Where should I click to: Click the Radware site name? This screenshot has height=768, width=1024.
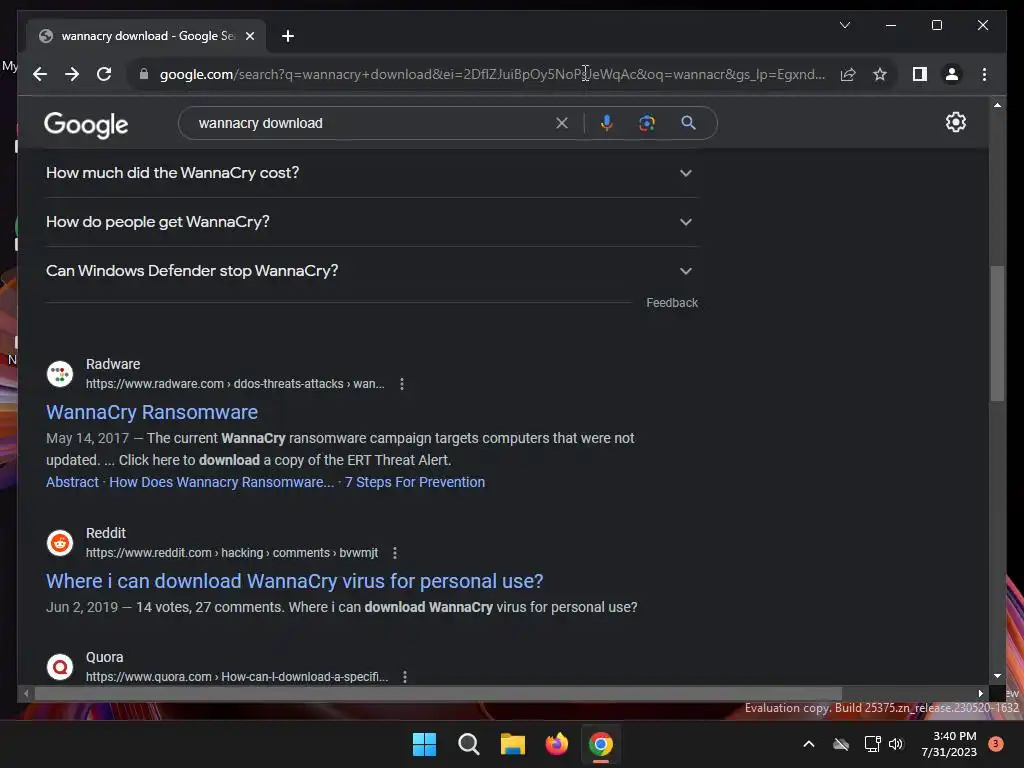tap(113, 364)
